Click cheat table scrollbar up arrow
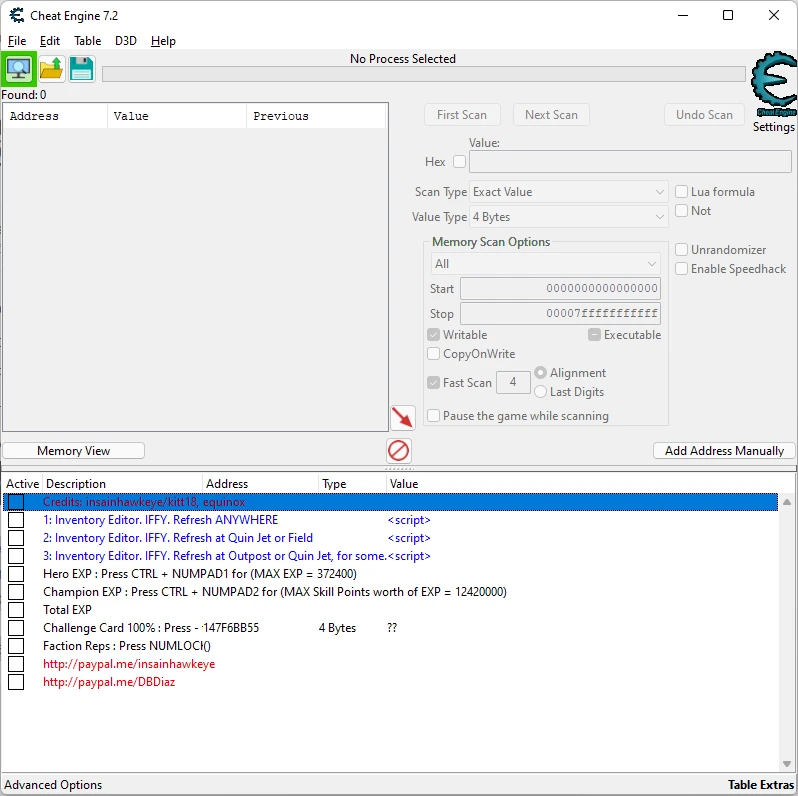Screen dimensions: 798x796 (x=787, y=502)
